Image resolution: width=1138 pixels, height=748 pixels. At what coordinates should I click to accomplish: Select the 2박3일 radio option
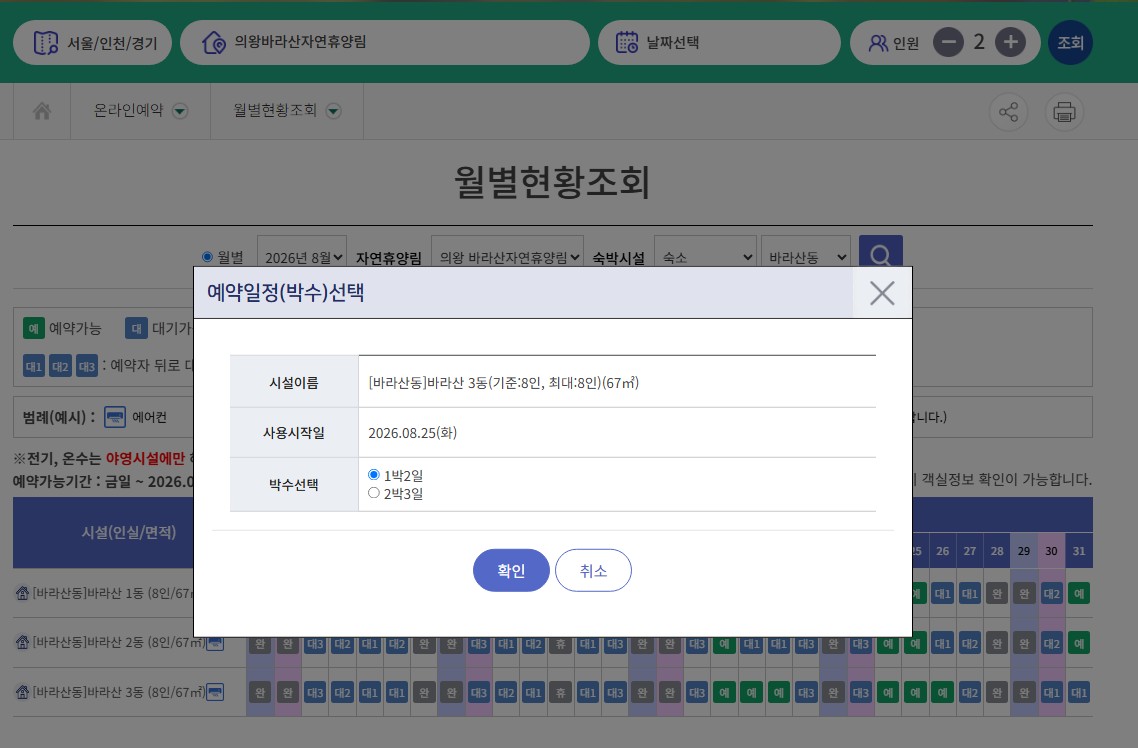click(374, 493)
